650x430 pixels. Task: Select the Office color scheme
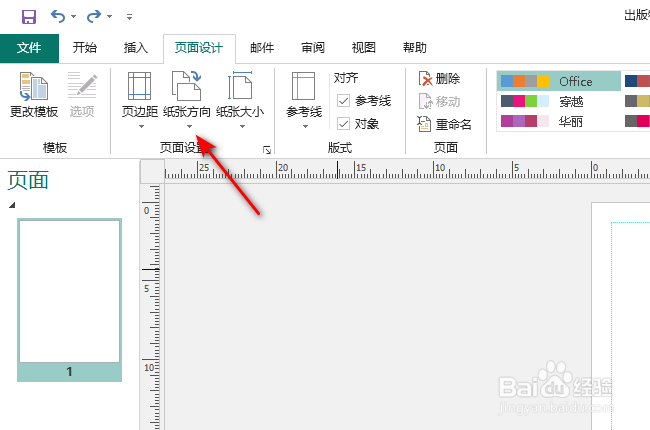(559, 81)
